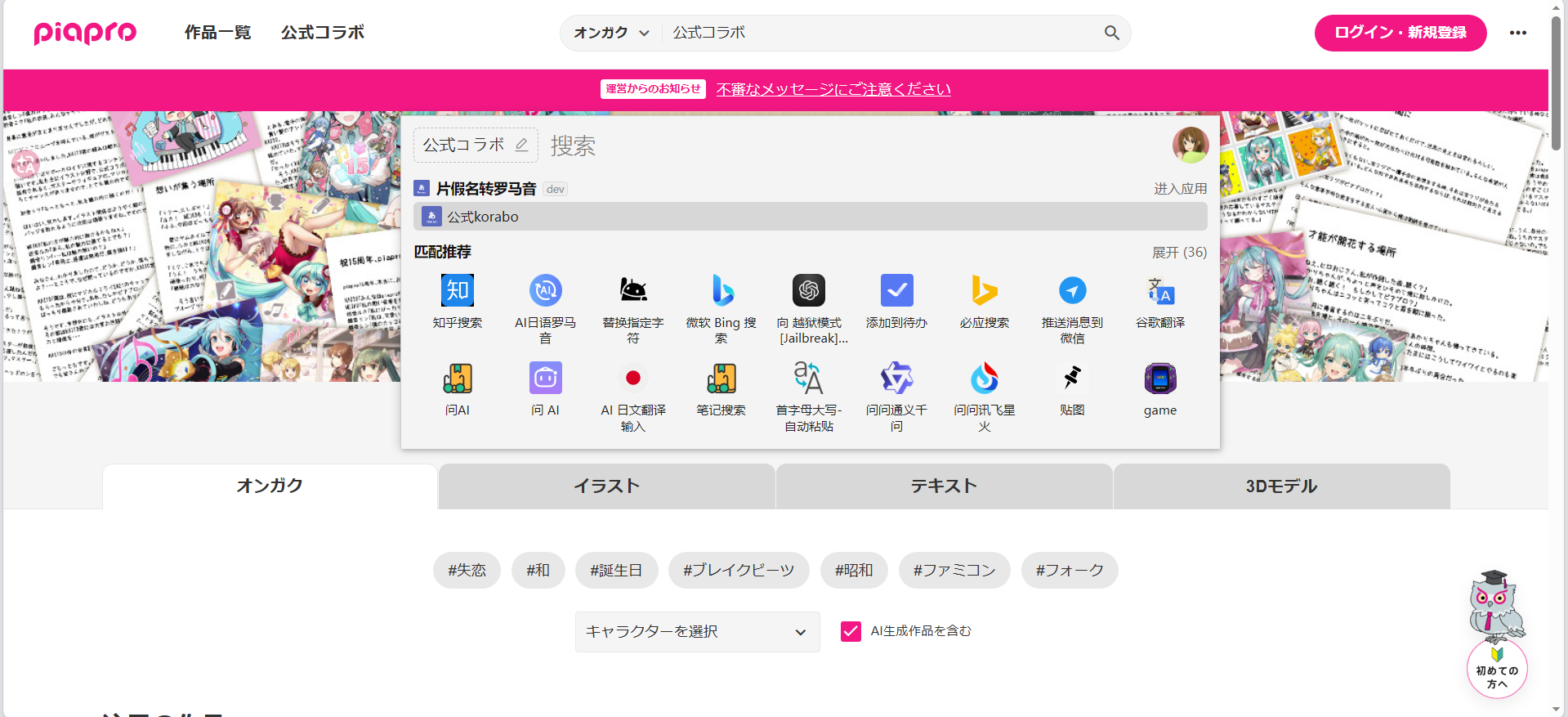Select the 公式korabo conversion result row
Viewport: 1568px width, 717px height.
809,217
